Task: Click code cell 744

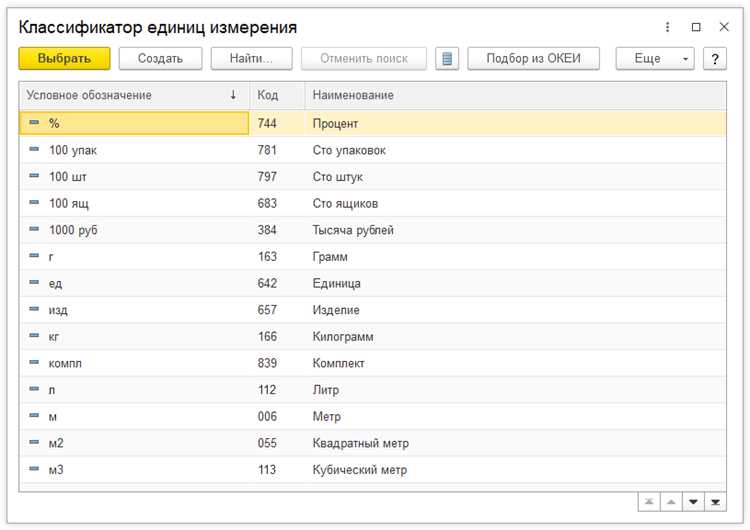Action: click(x=277, y=123)
